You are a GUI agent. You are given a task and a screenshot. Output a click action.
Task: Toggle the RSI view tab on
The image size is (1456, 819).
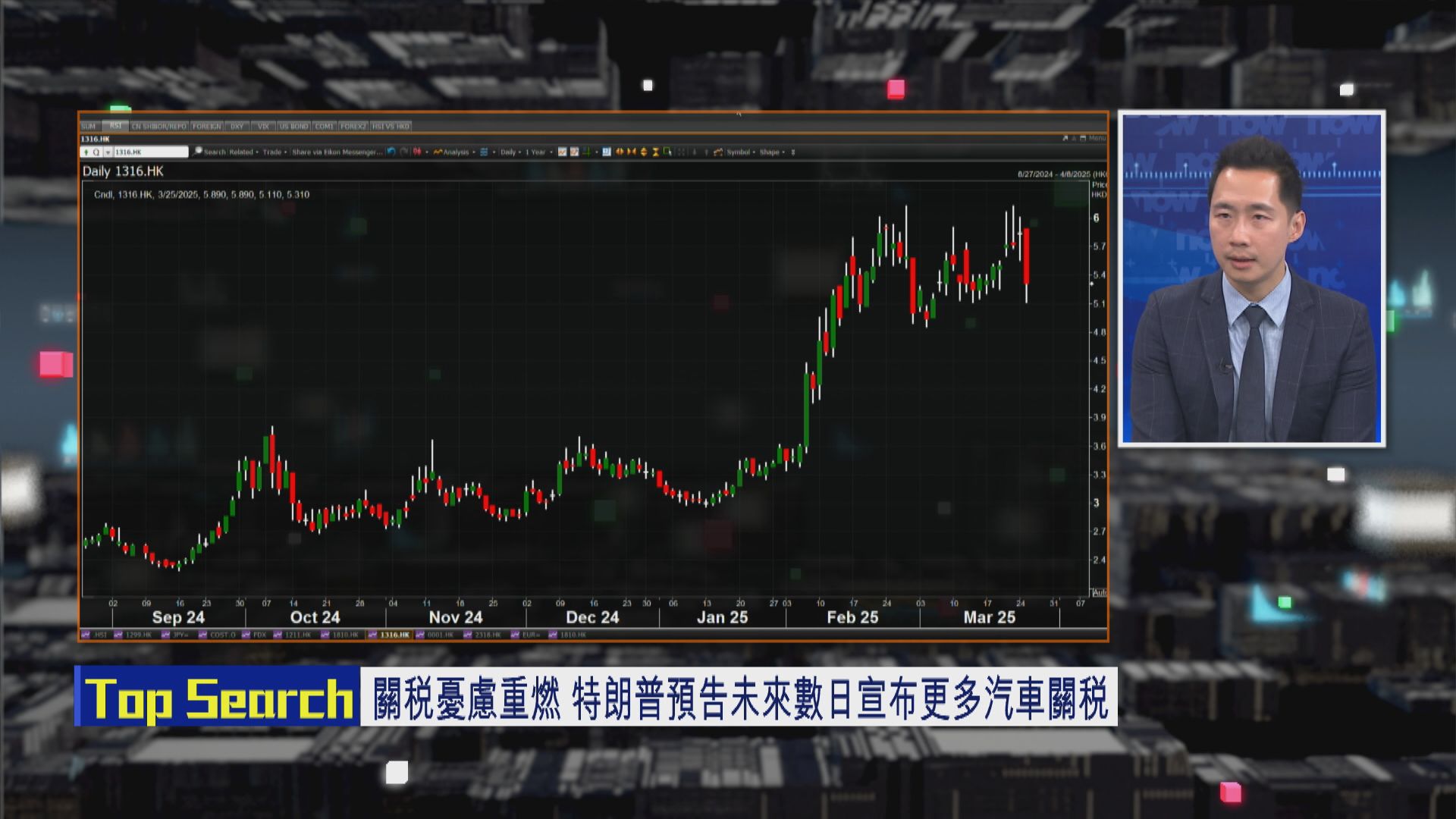click(114, 126)
